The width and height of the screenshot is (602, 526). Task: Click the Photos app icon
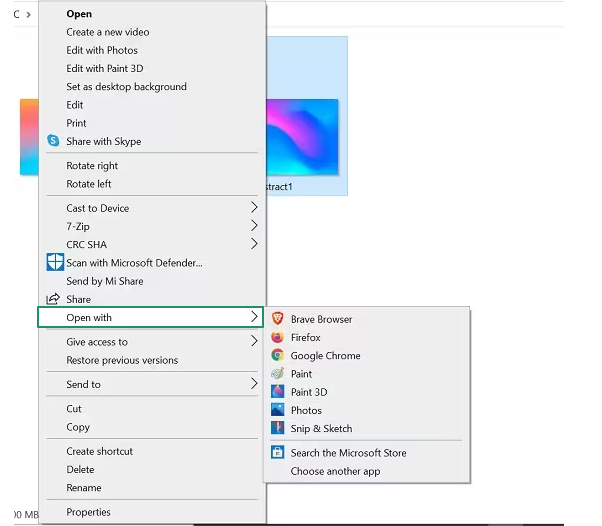pyautogui.click(x=278, y=410)
